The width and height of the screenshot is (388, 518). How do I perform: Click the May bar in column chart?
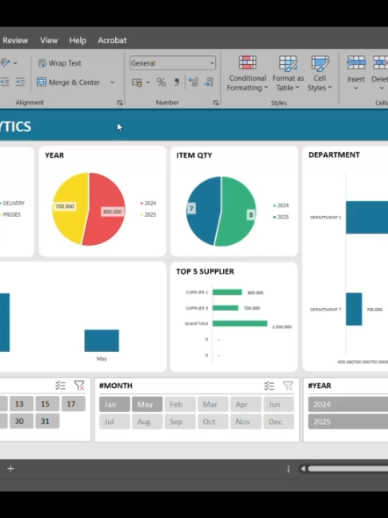pyautogui.click(x=102, y=341)
